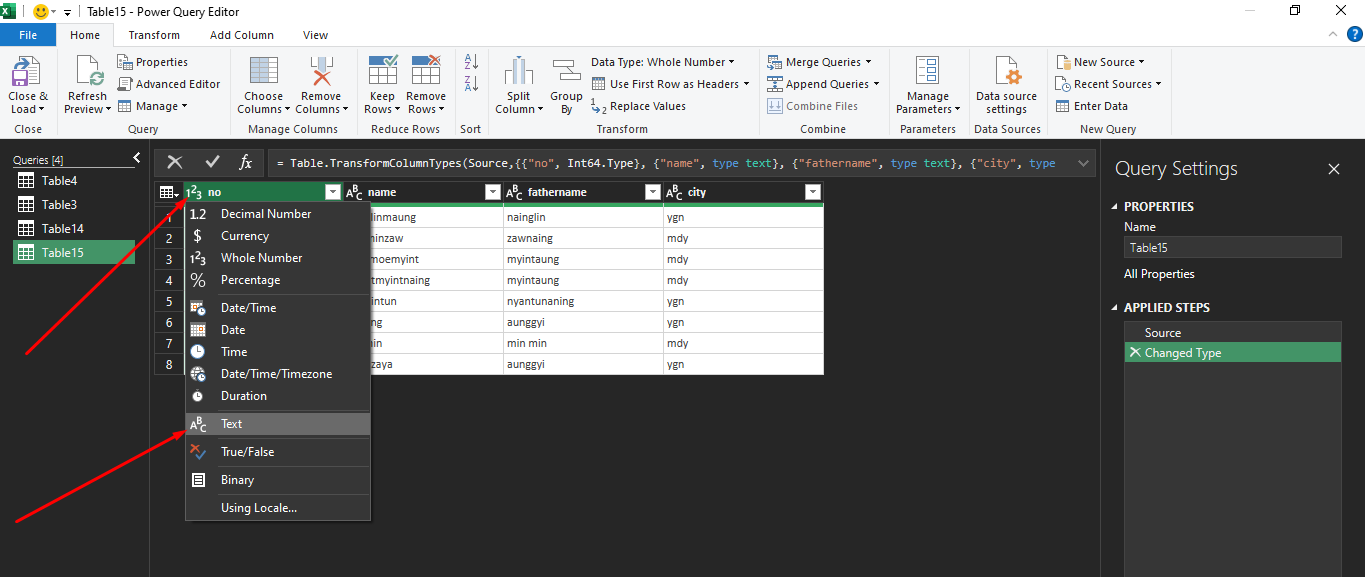
Task: Open filter dropdown of no column
Action: click(333, 192)
